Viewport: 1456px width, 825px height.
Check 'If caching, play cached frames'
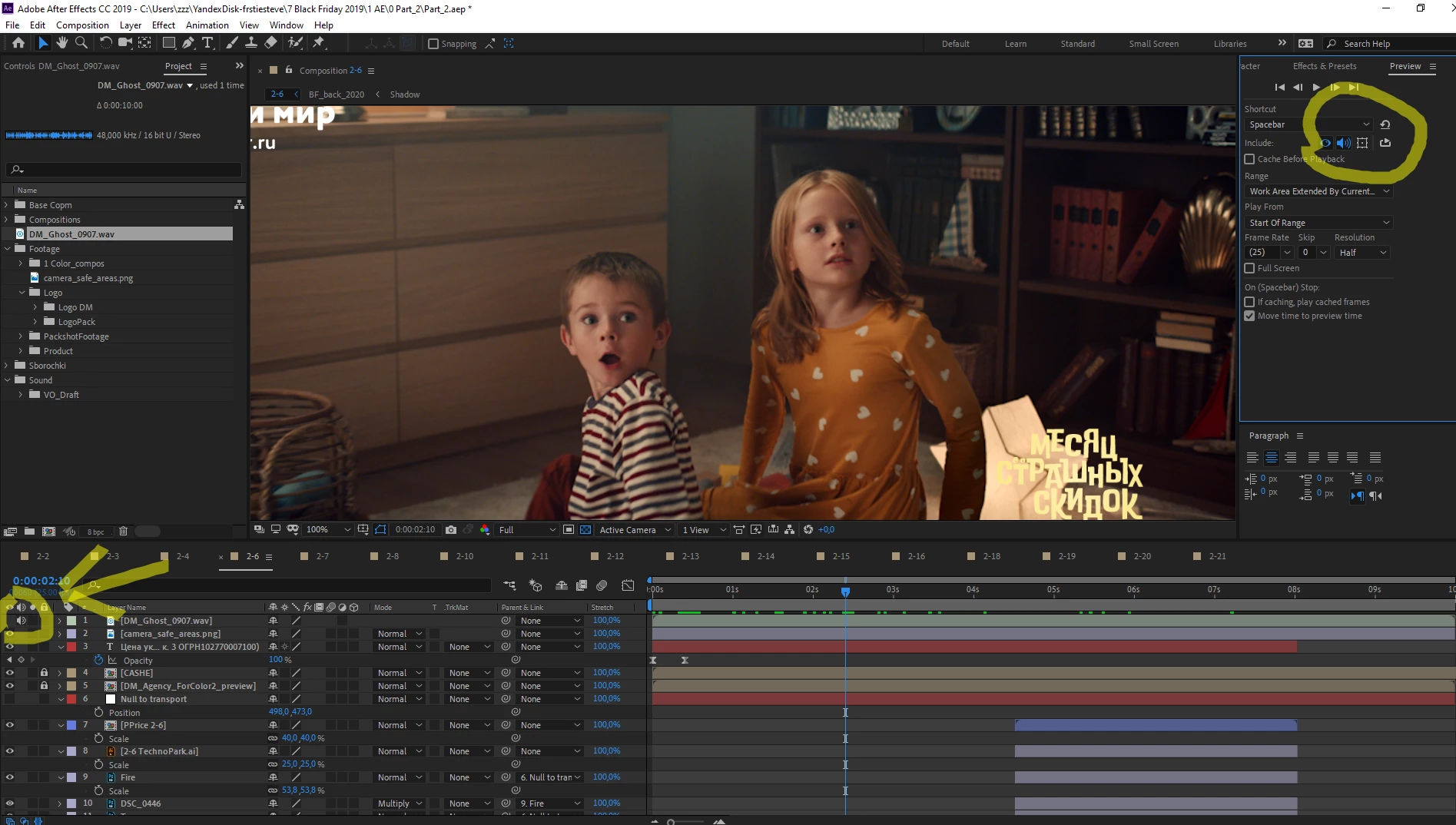tap(1249, 302)
